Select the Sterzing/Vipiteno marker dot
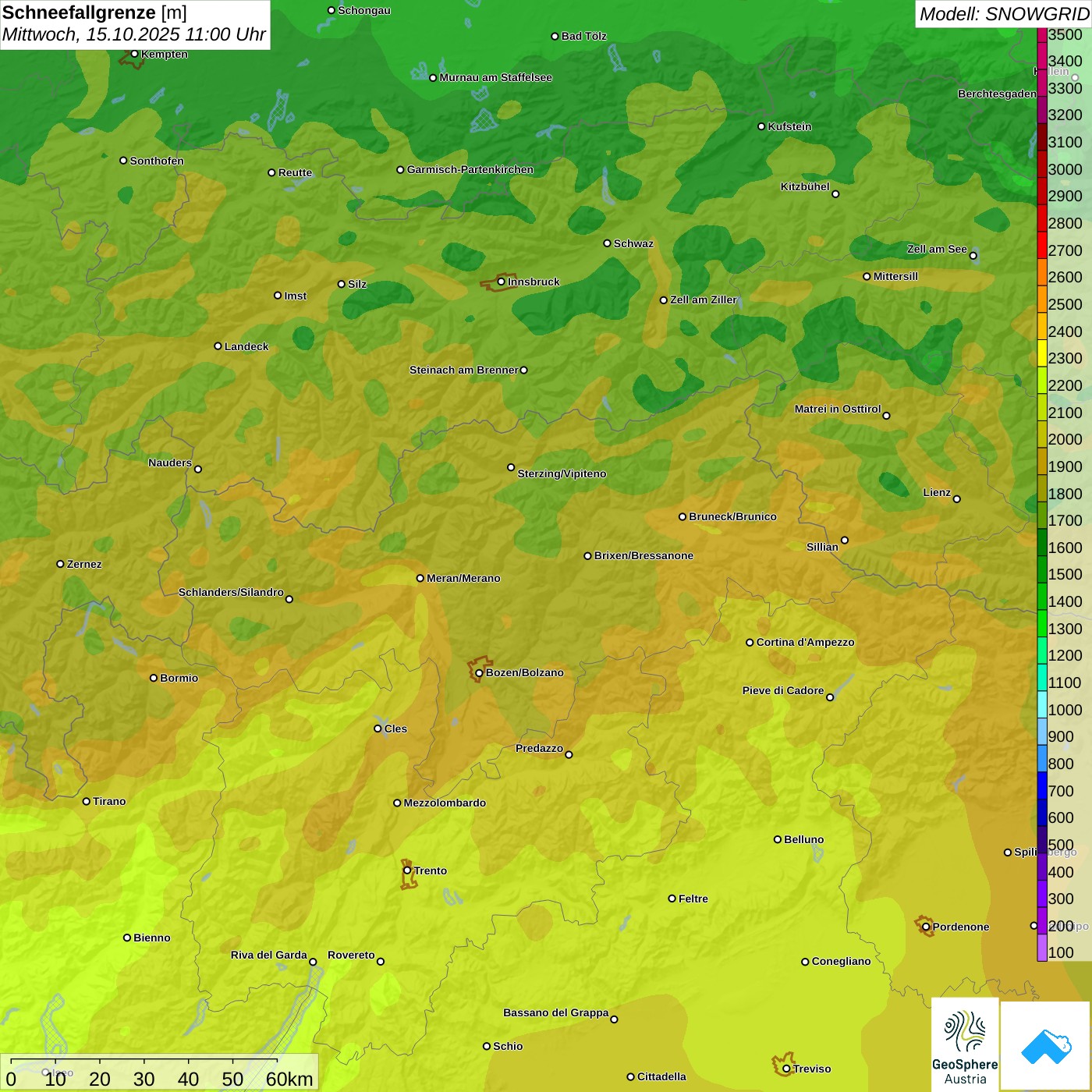Image resolution: width=1092 pixels, height=1092 pixels. (x=511, y=467)
